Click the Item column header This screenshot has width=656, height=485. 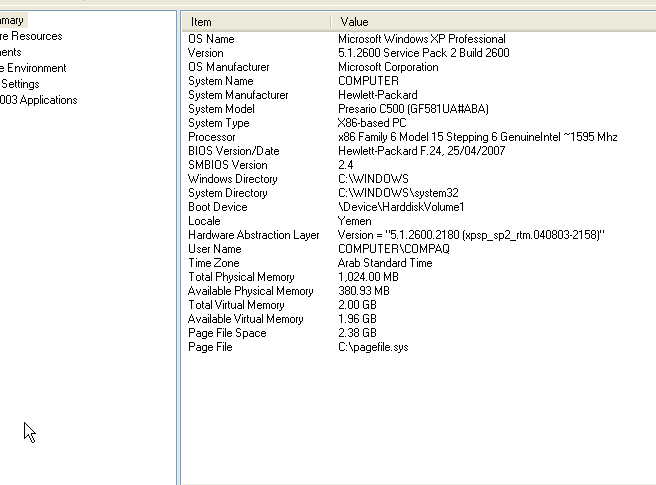[x=257, y=21]
